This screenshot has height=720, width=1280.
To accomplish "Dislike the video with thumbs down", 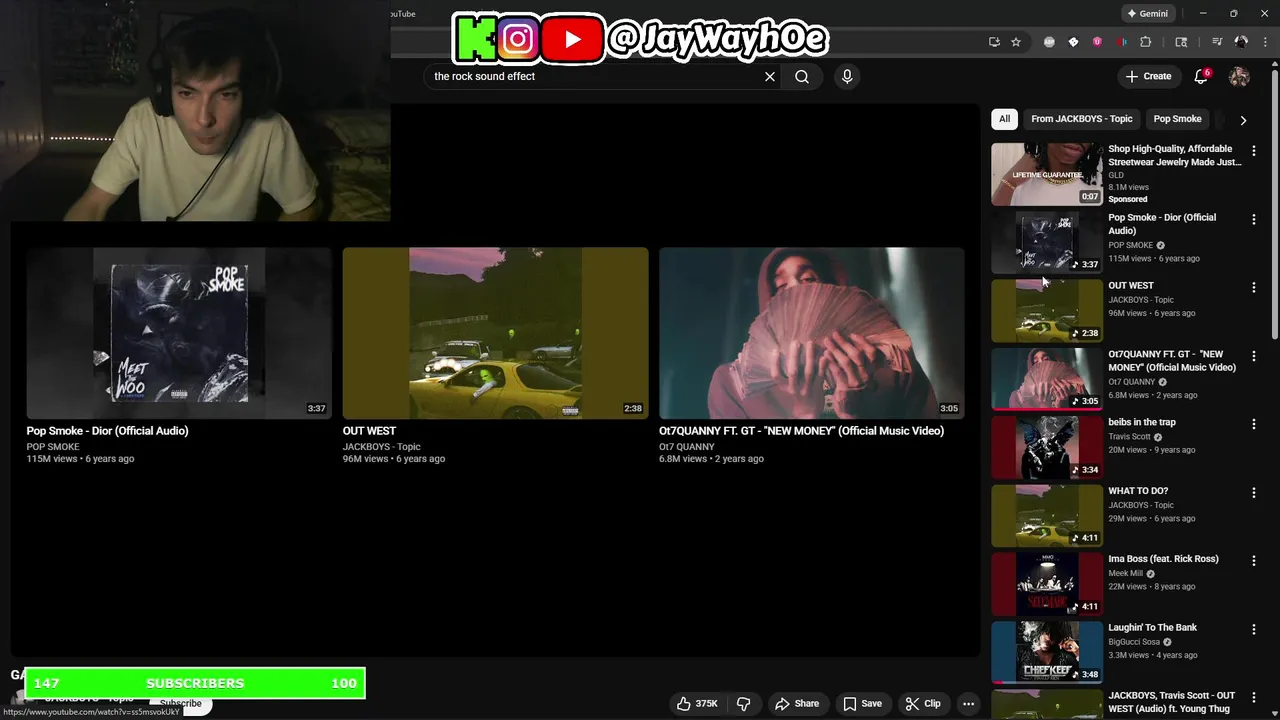I will coord(744,704).
